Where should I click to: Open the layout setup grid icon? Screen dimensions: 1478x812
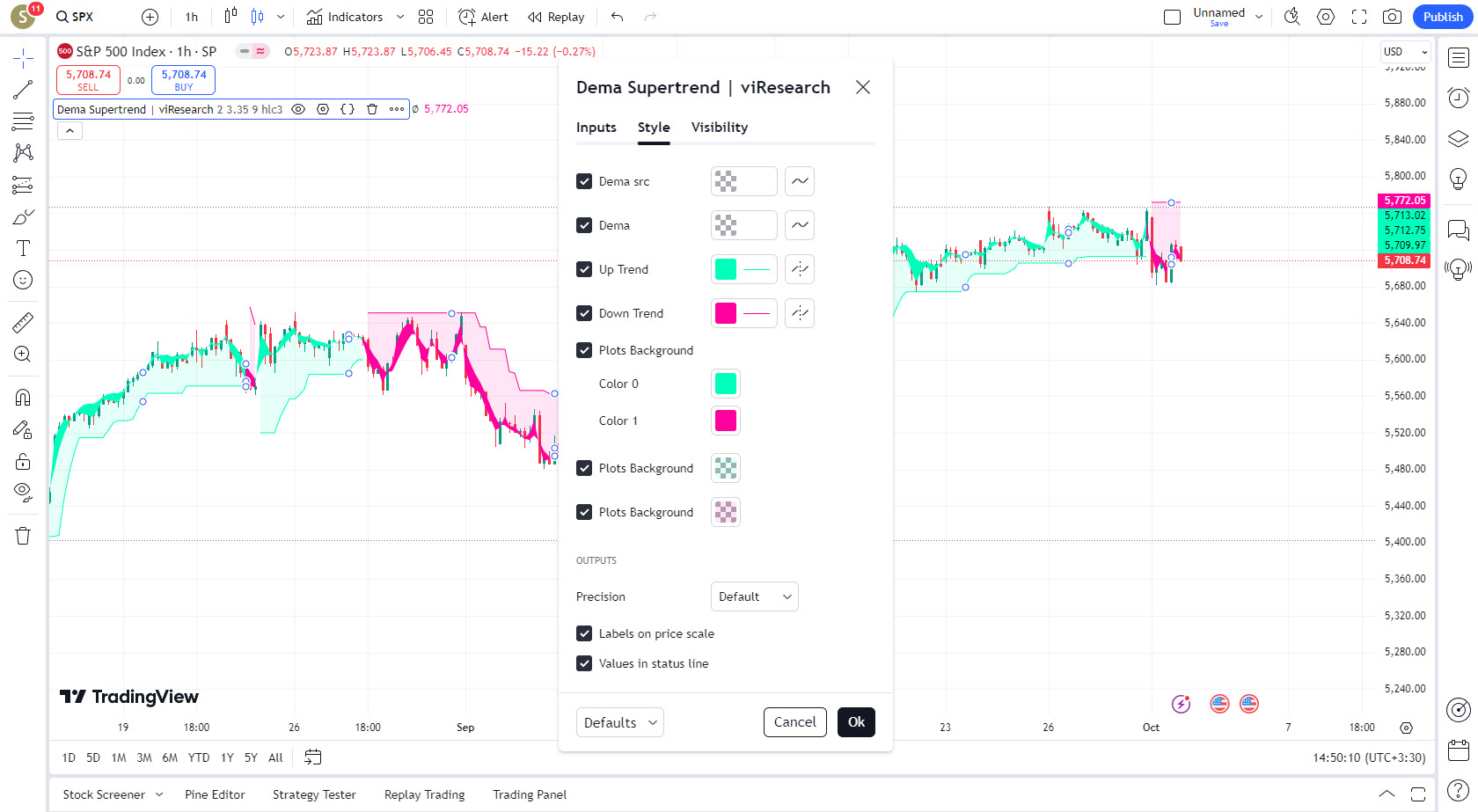tap(426, 17)
